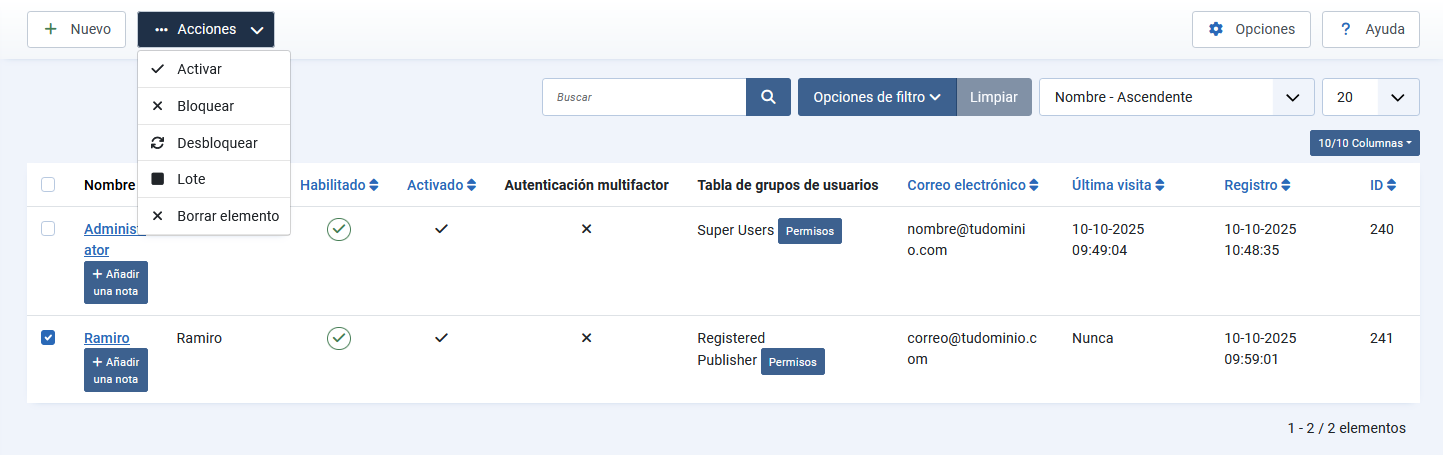
Task: Toggle the select-all checkbox in table header
Action: (48, 185)
